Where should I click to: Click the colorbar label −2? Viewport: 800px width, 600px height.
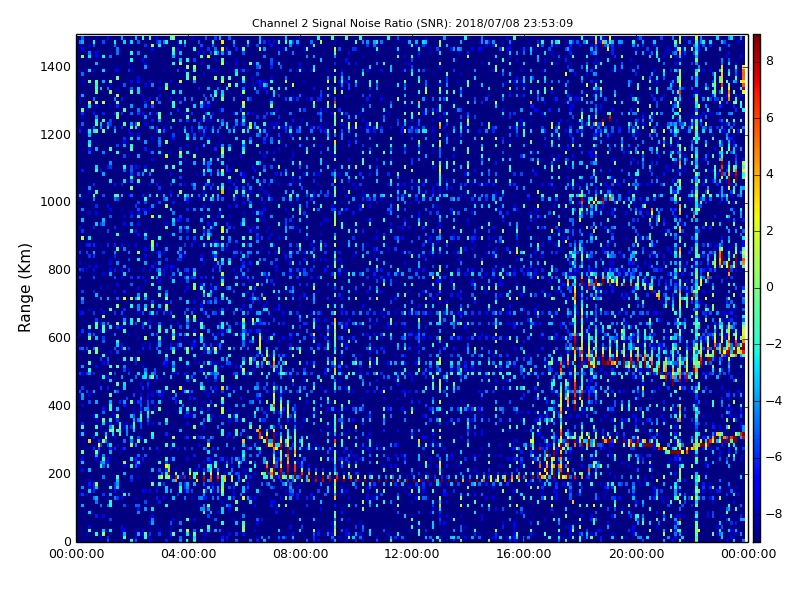click(x=773, y=344)
